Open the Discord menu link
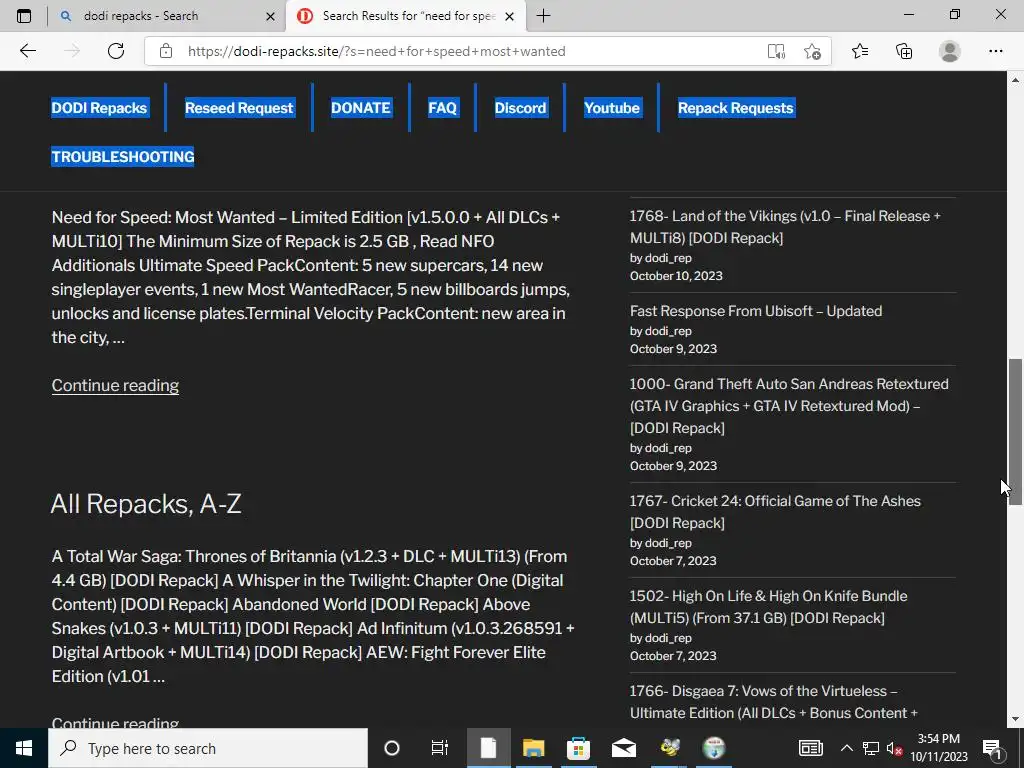The height and width of the screenshot is (768, 1024). click(520, 108)
